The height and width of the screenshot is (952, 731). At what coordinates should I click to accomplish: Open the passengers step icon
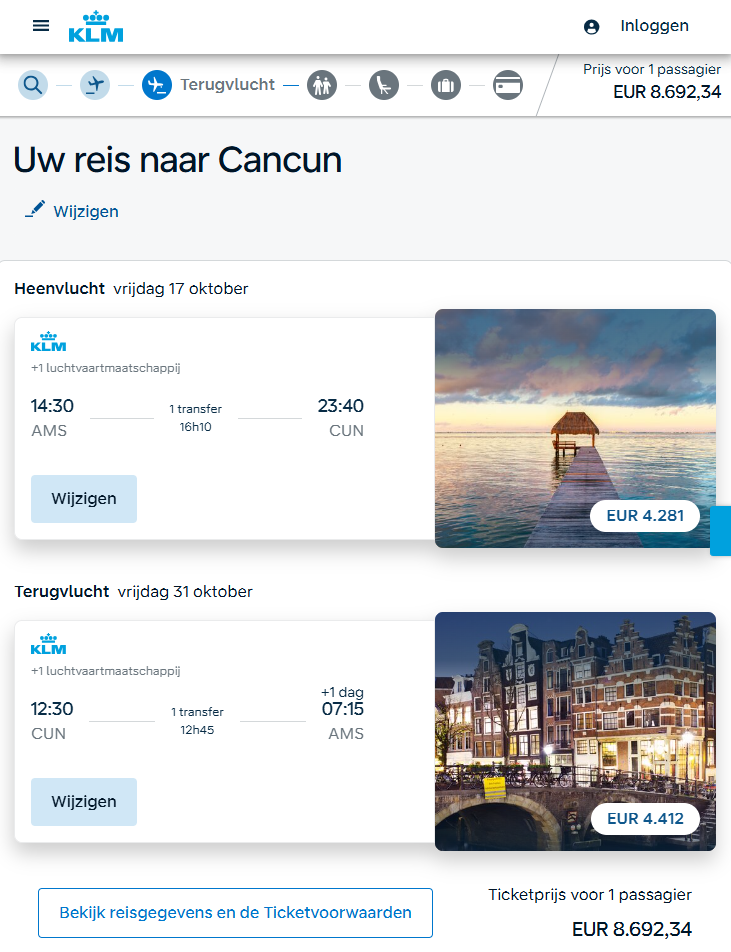(x=322, y=85)
